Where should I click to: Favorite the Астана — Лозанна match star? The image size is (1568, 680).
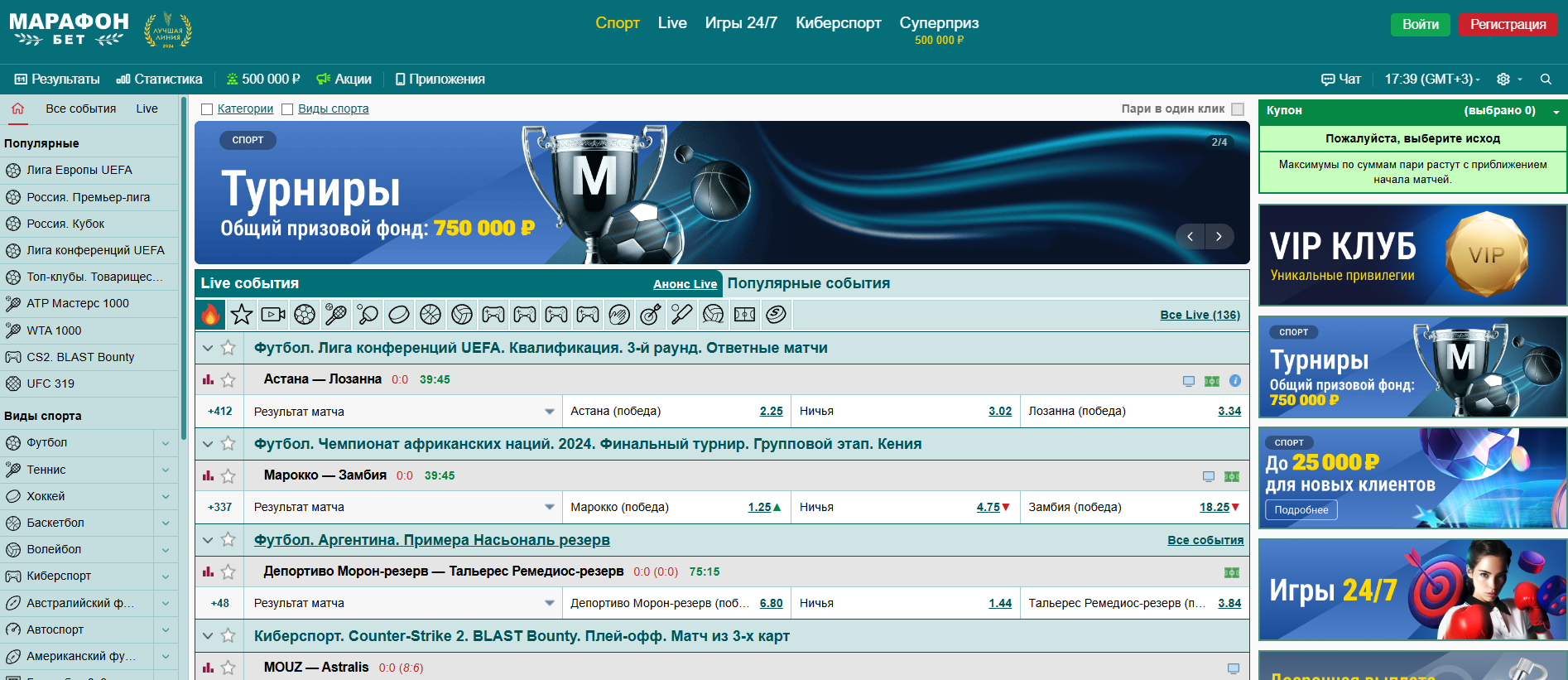[228, 379]
